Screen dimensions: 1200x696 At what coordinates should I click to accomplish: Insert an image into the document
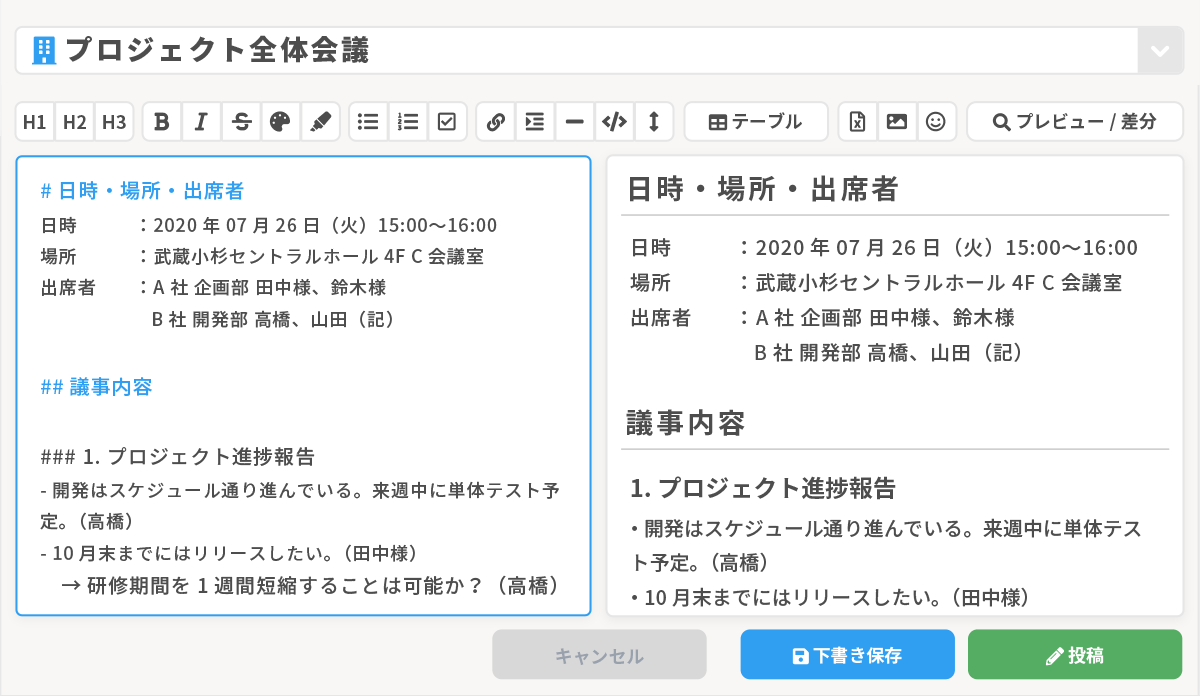point(897,122)
